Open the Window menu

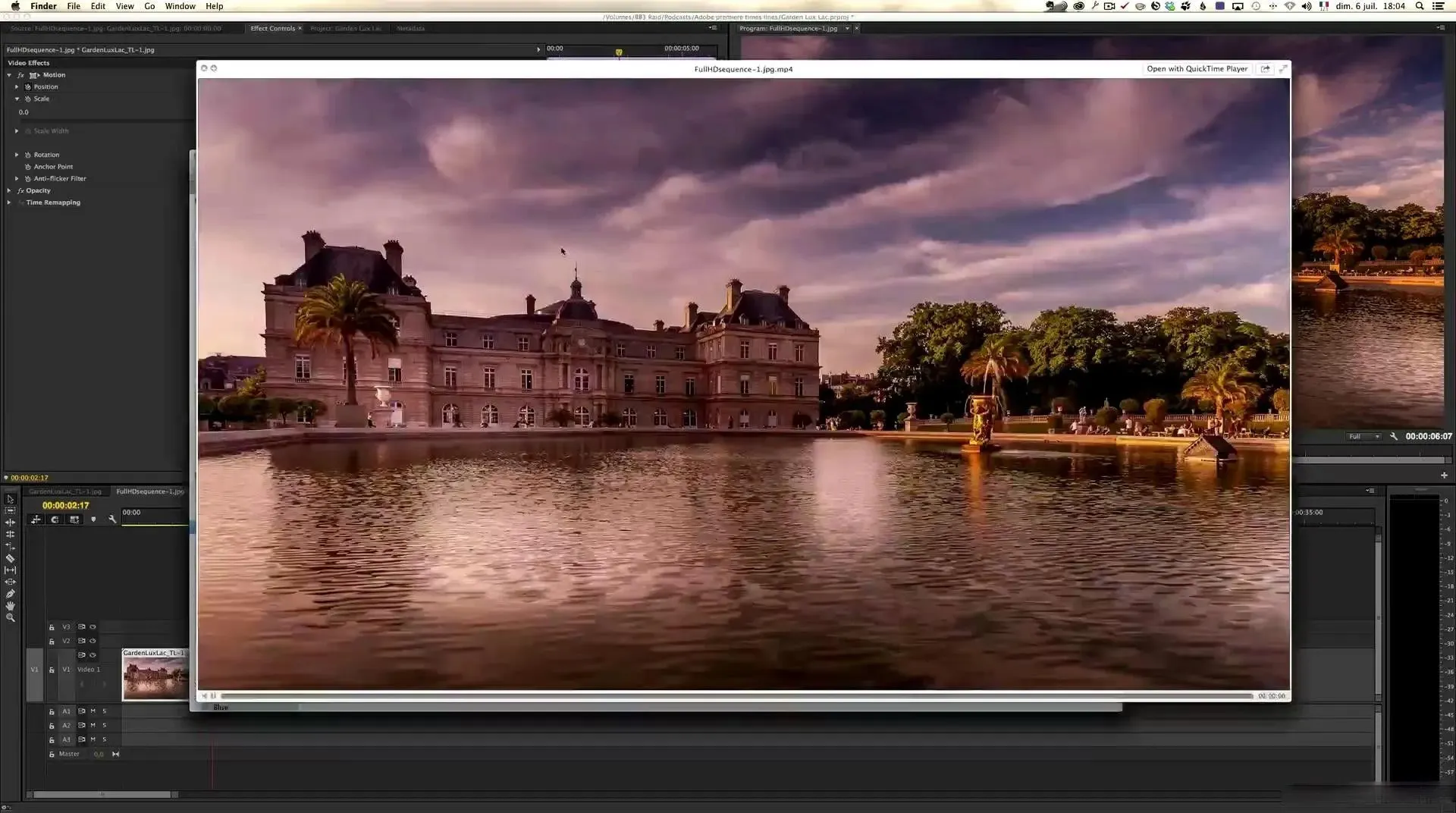tap(180, 6)
